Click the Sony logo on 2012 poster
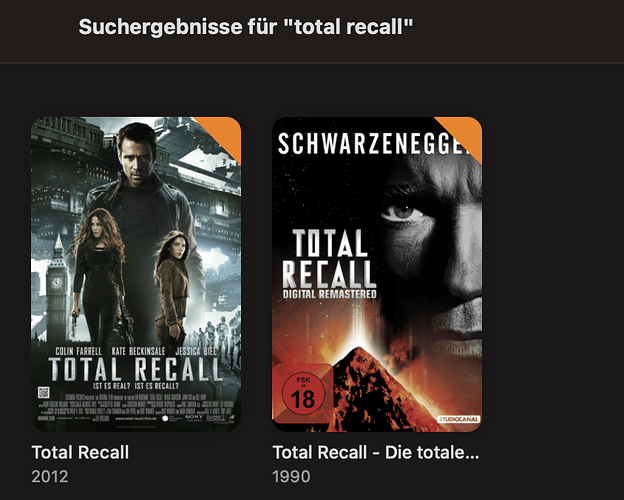The width and height of the screenshot is (624, 500). (x=194, y=417)
